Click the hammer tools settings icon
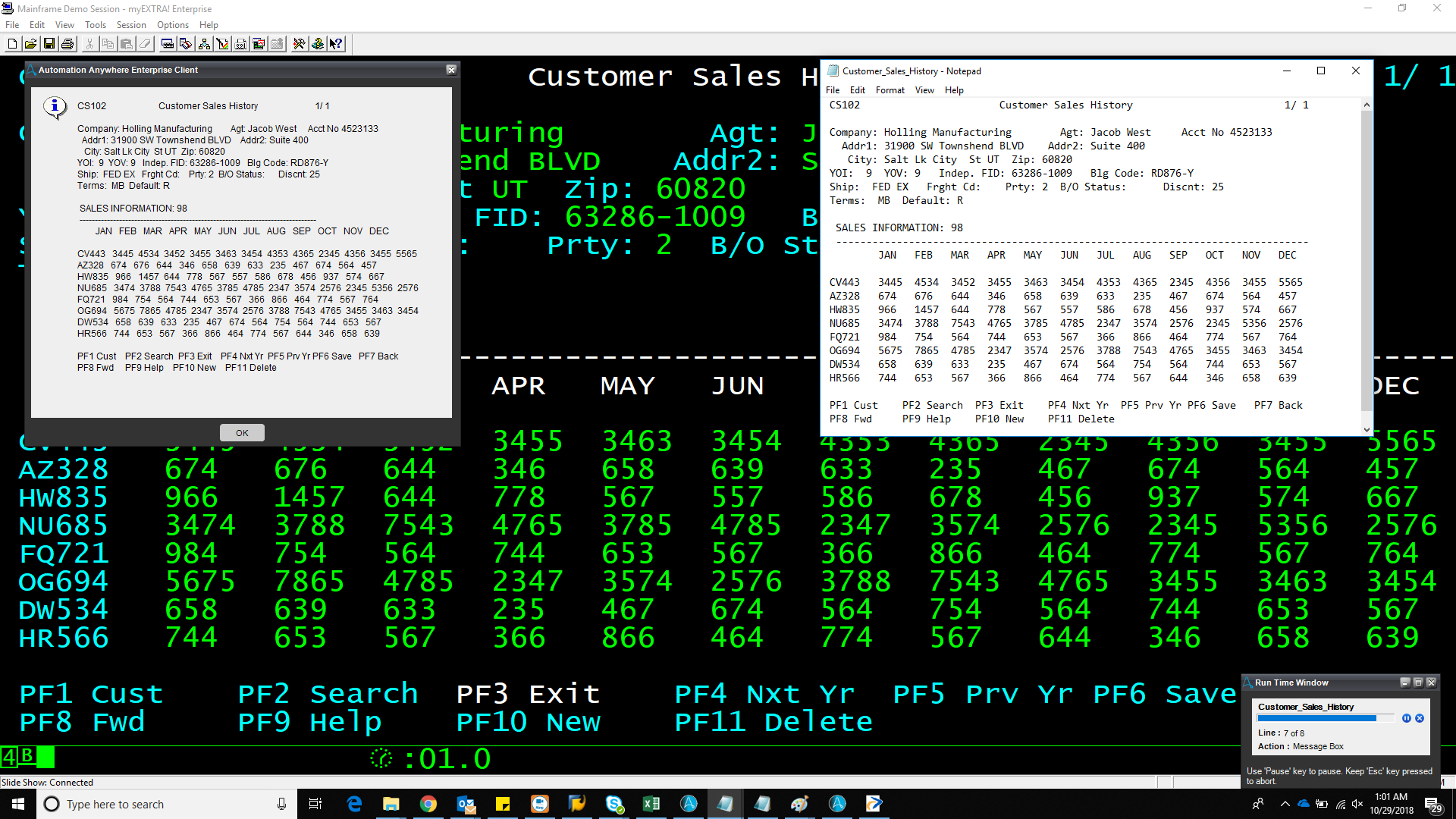Viewport: 1456px width, 819px height. pos(299,44)
